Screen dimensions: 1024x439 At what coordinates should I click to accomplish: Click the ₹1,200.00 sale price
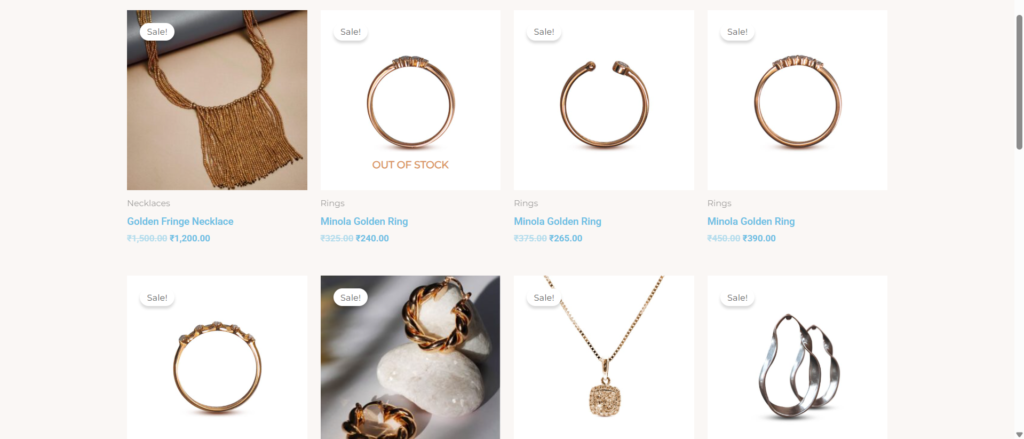[190, 238]
